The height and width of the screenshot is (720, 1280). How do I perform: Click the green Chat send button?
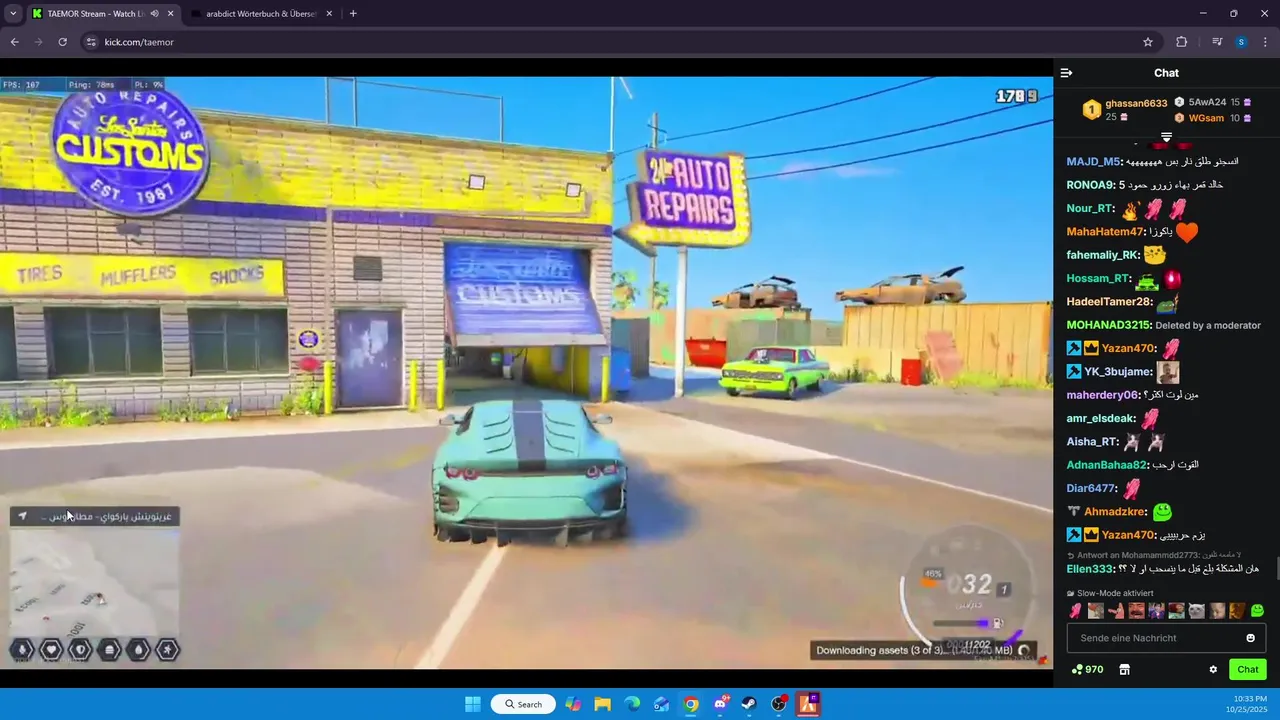[1248, 669]
